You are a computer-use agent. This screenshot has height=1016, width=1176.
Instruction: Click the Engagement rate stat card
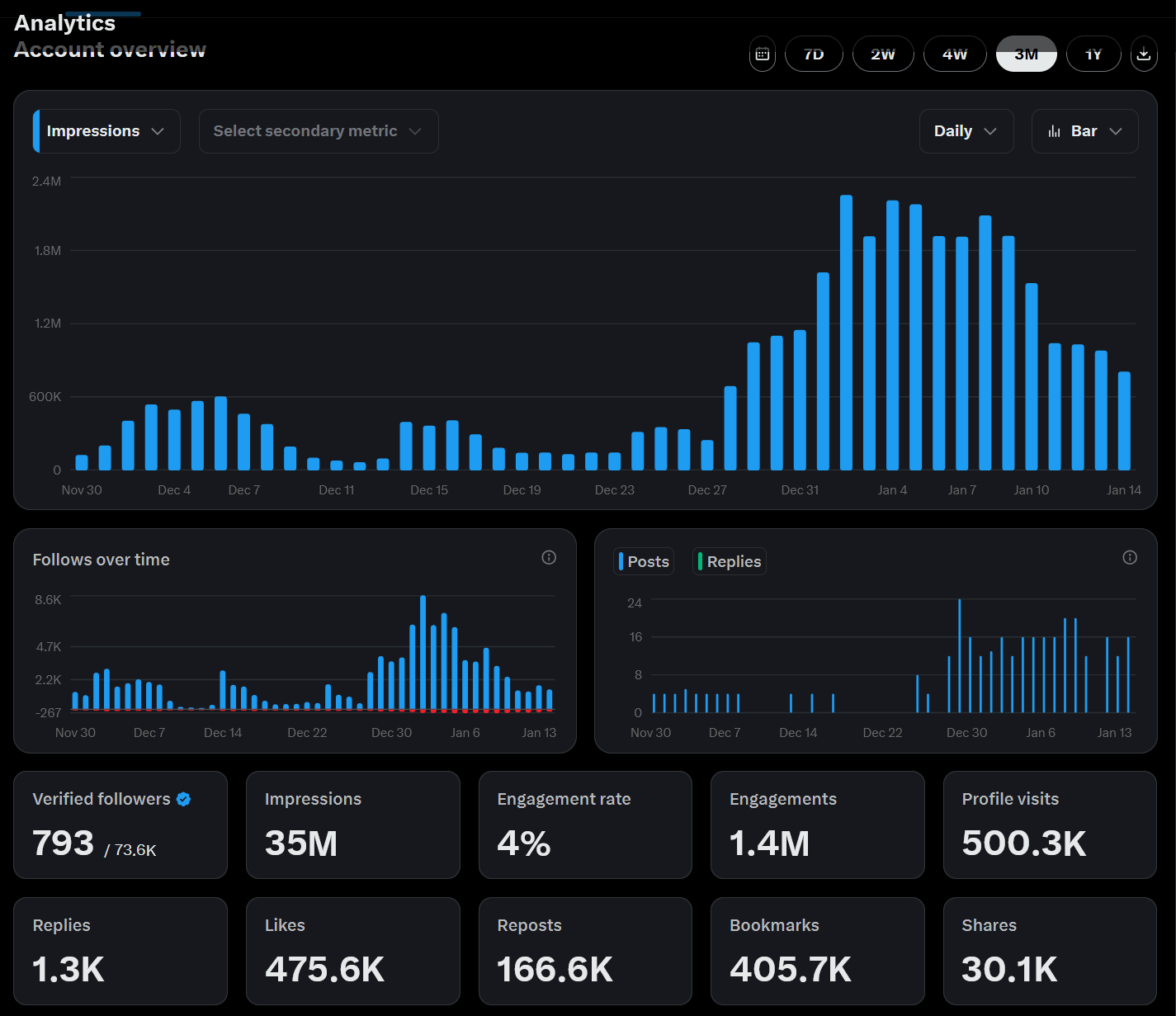[585, 825]
